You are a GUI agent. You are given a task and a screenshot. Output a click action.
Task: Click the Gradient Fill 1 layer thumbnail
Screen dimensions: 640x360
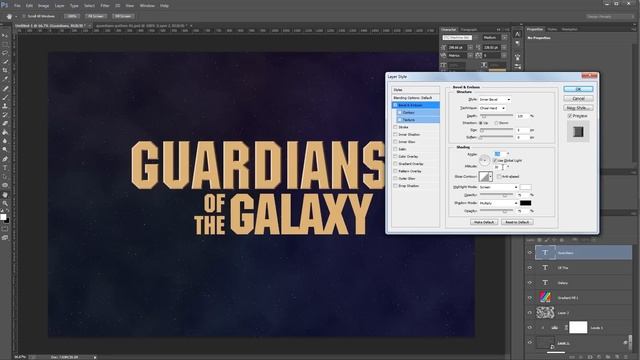[x=545, y=297]
